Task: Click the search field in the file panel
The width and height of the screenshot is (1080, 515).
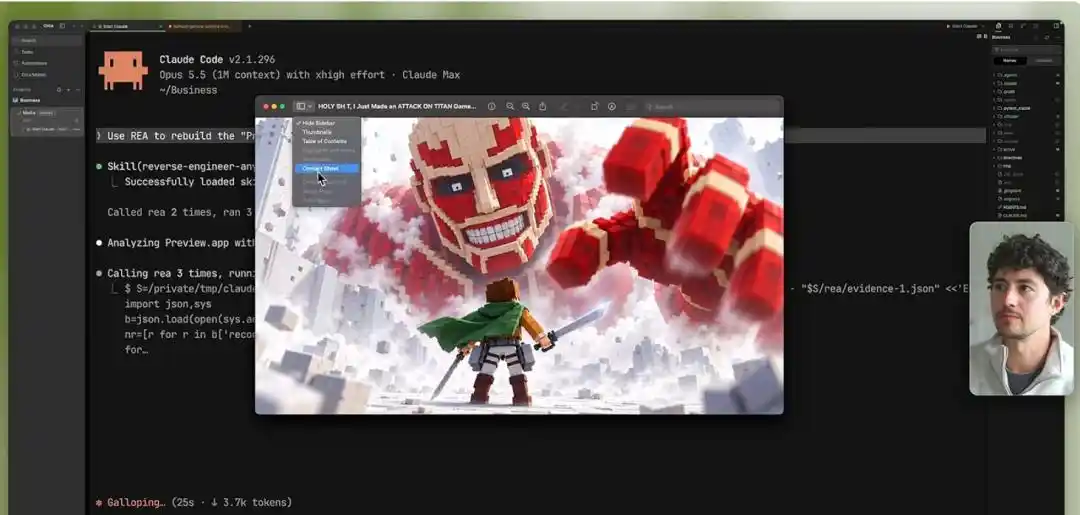Action: (1027, 50)
